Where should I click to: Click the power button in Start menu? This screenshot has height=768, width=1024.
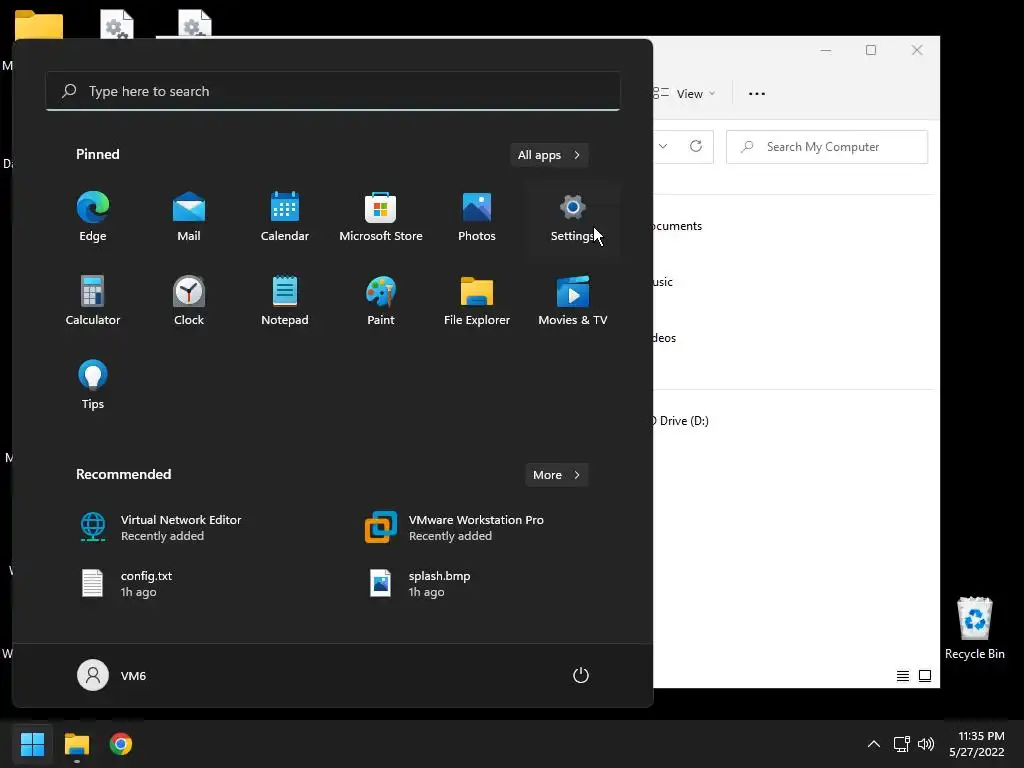point(581,675)
